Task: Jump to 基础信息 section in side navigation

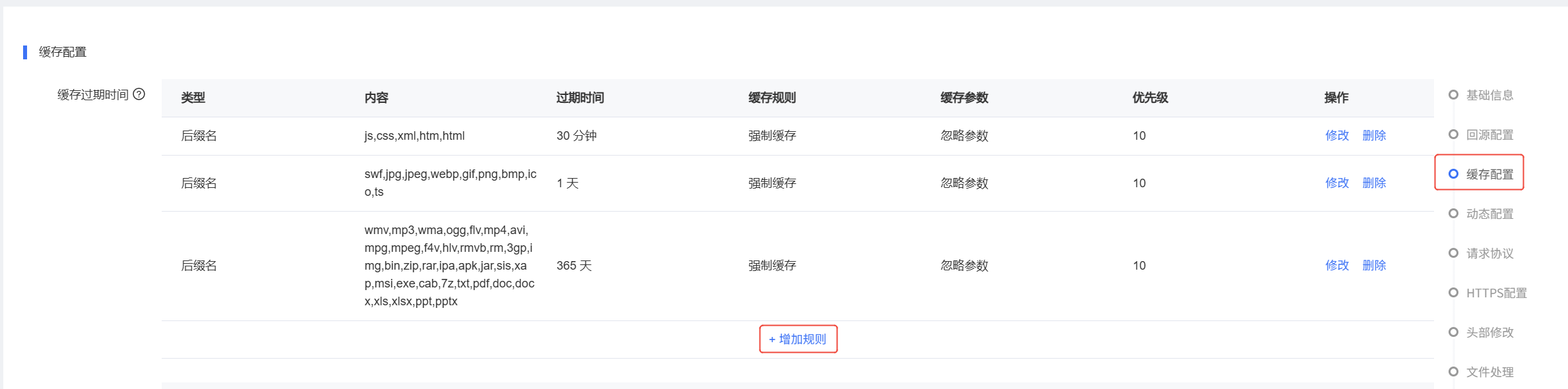Action: tap(1489, 95)
